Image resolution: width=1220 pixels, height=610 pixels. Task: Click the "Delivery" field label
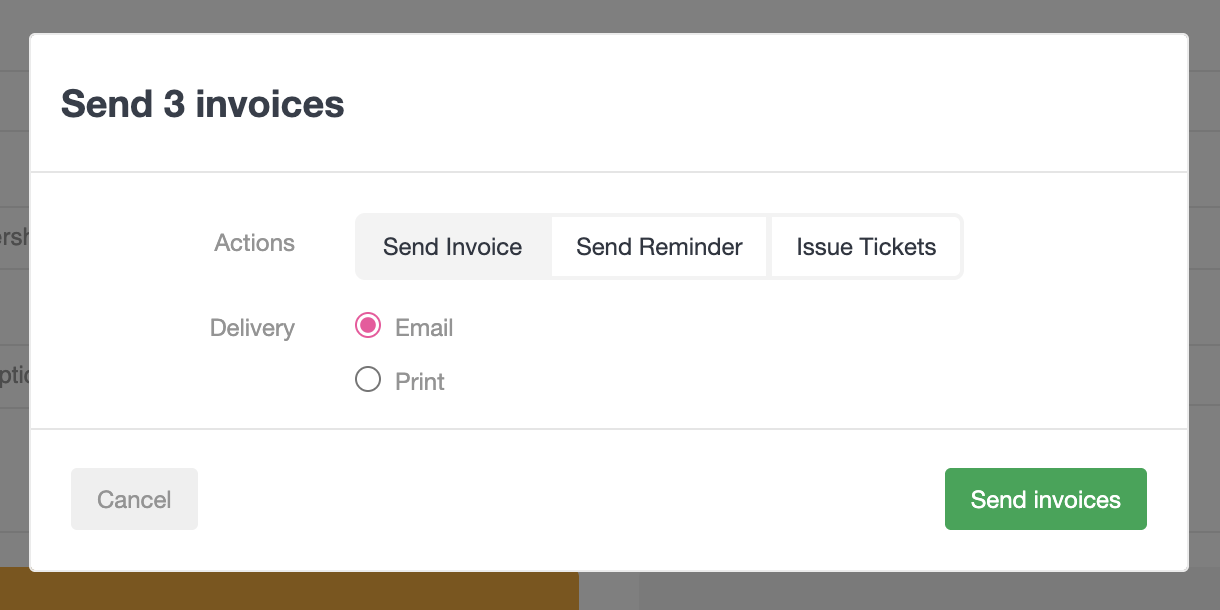[x=252, y=328]
